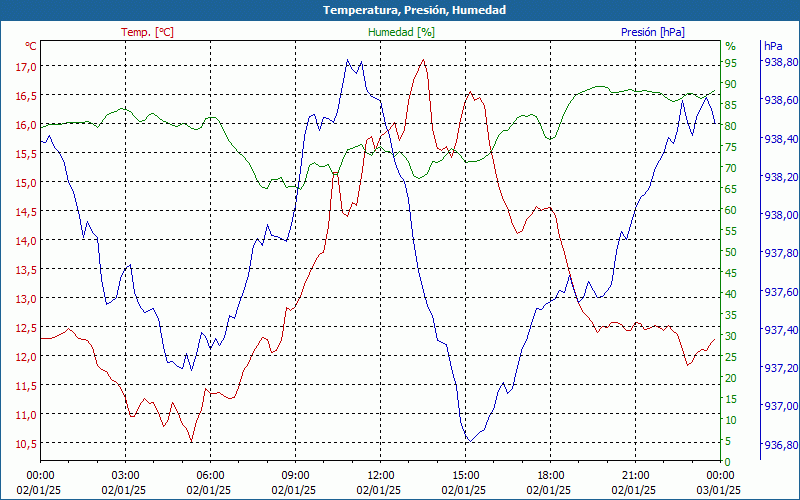Viewport: 800px width, 500px height.
Task: Click the '15:00' time axis label
Action: click(465, 476)
